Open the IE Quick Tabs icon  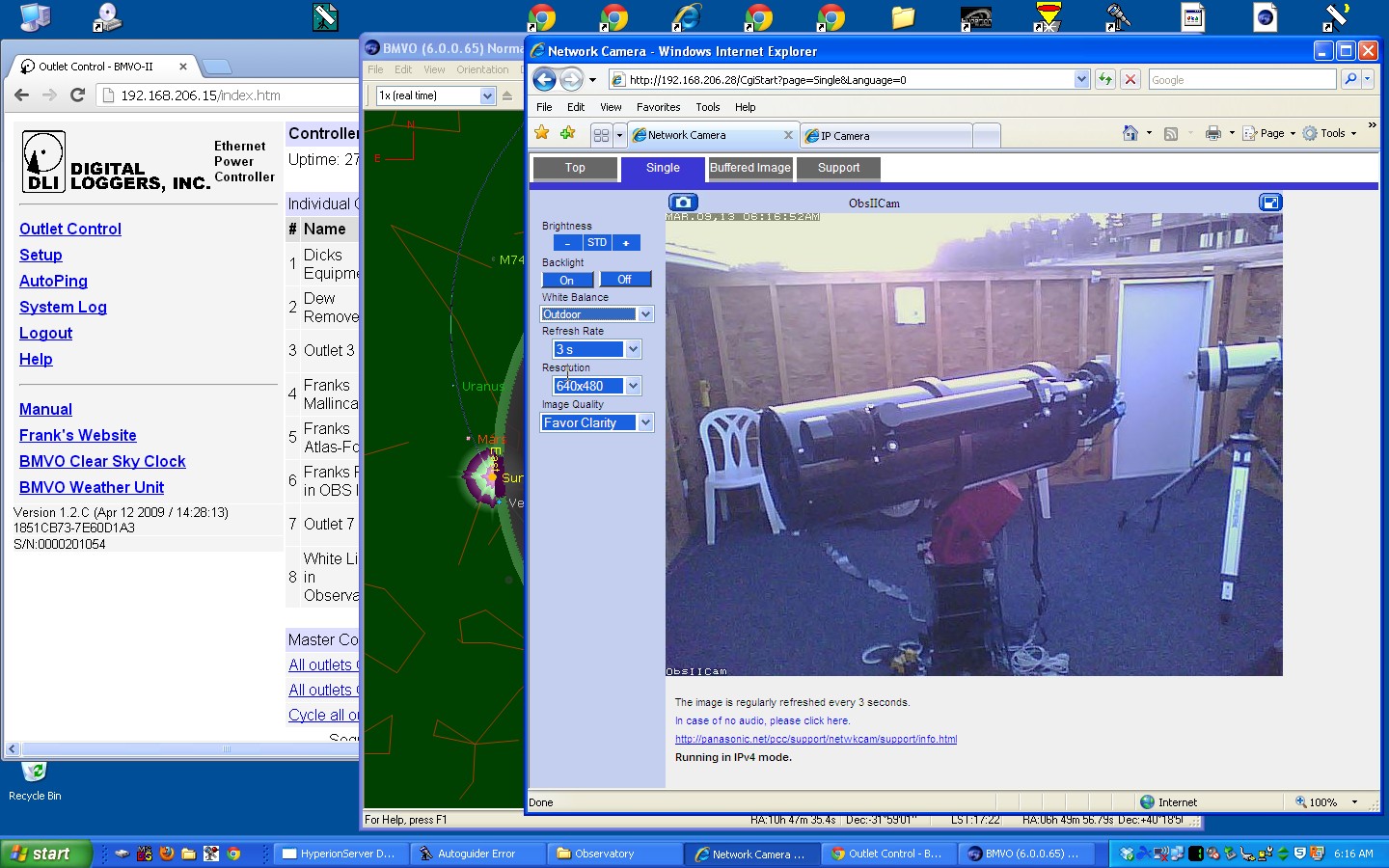coord(601,135)
